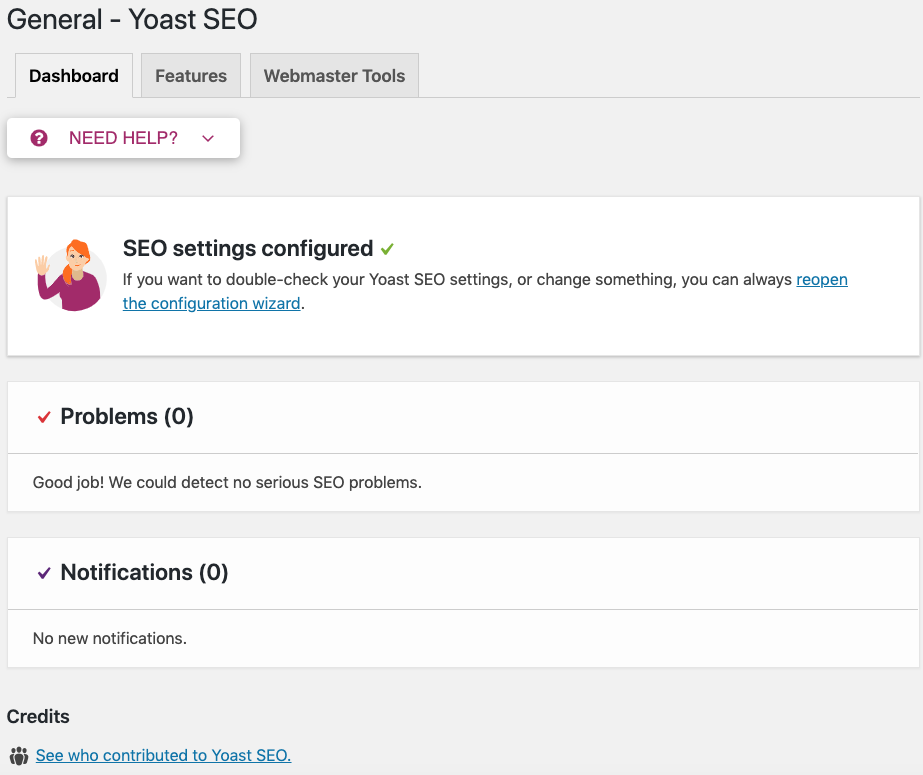923x775 pixels.
Task: Click the No new notifications message
Action: click(110, 638)
